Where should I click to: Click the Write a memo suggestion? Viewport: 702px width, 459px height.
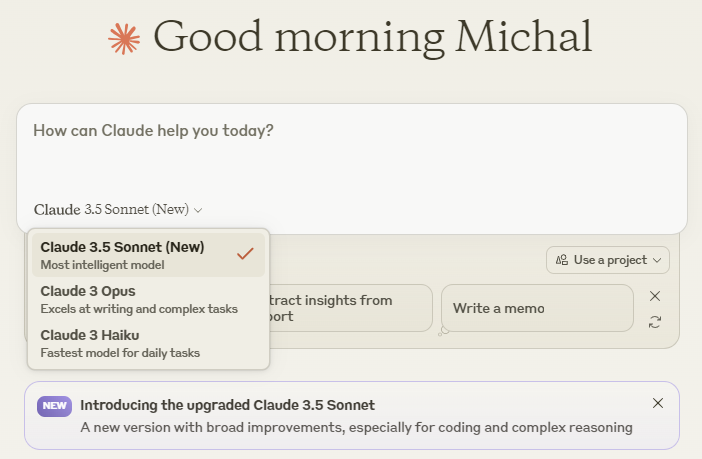(x=536, y=308)
